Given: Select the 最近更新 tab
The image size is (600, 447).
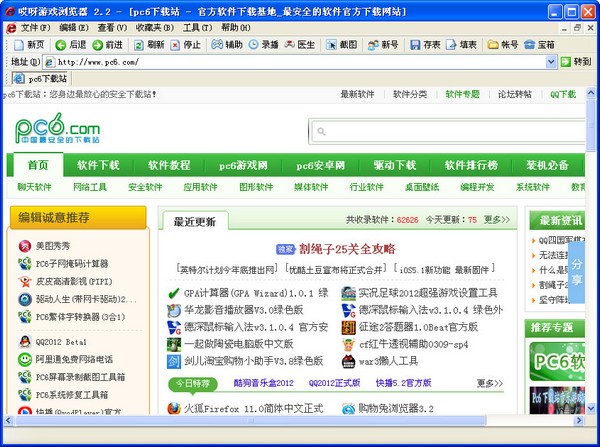Looking at the screenshot, I should pos(195,221).
